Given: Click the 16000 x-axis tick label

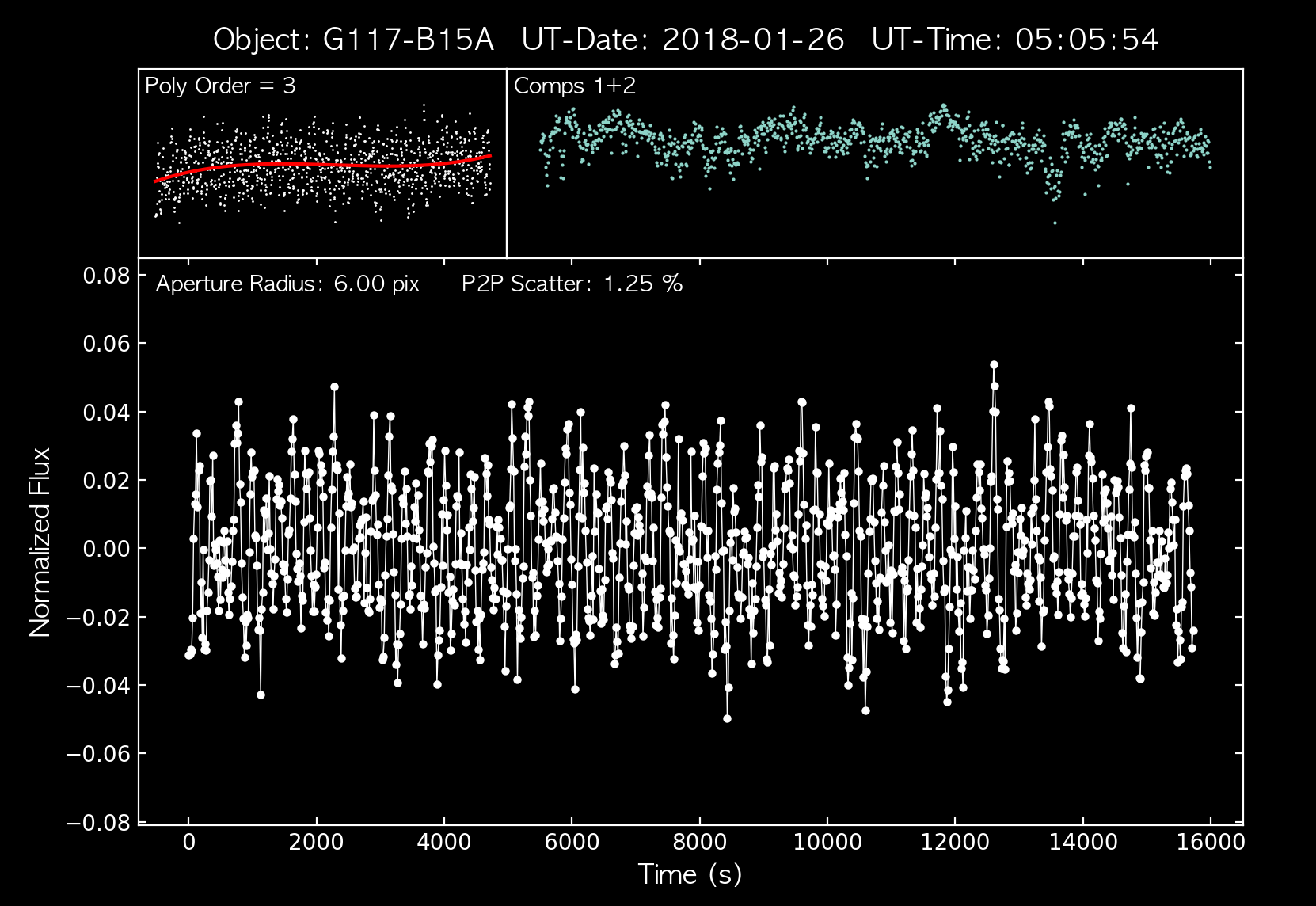Looking at the screenshot, I should pyautogui.click(x=1211, y=842).
